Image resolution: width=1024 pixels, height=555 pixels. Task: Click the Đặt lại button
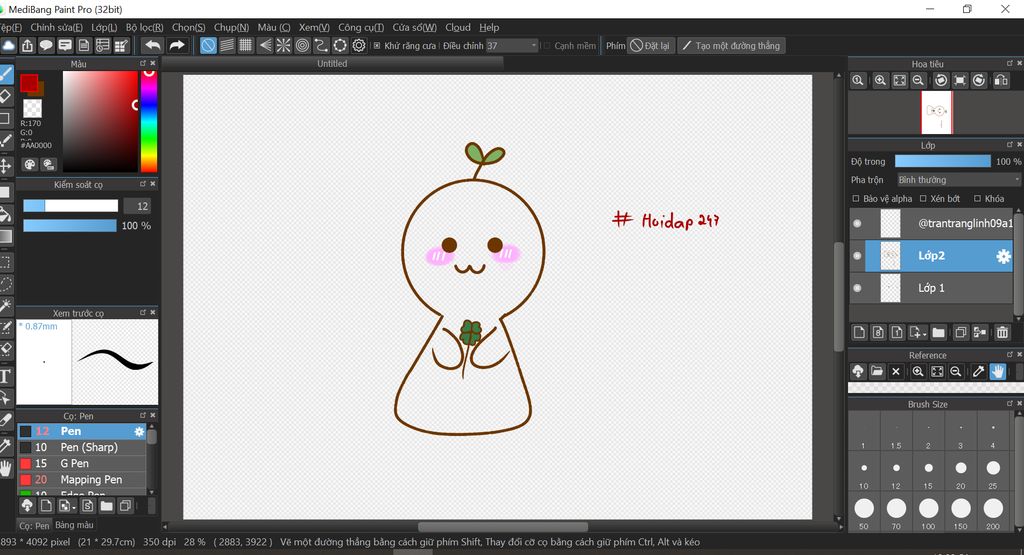tap(650, 46)
